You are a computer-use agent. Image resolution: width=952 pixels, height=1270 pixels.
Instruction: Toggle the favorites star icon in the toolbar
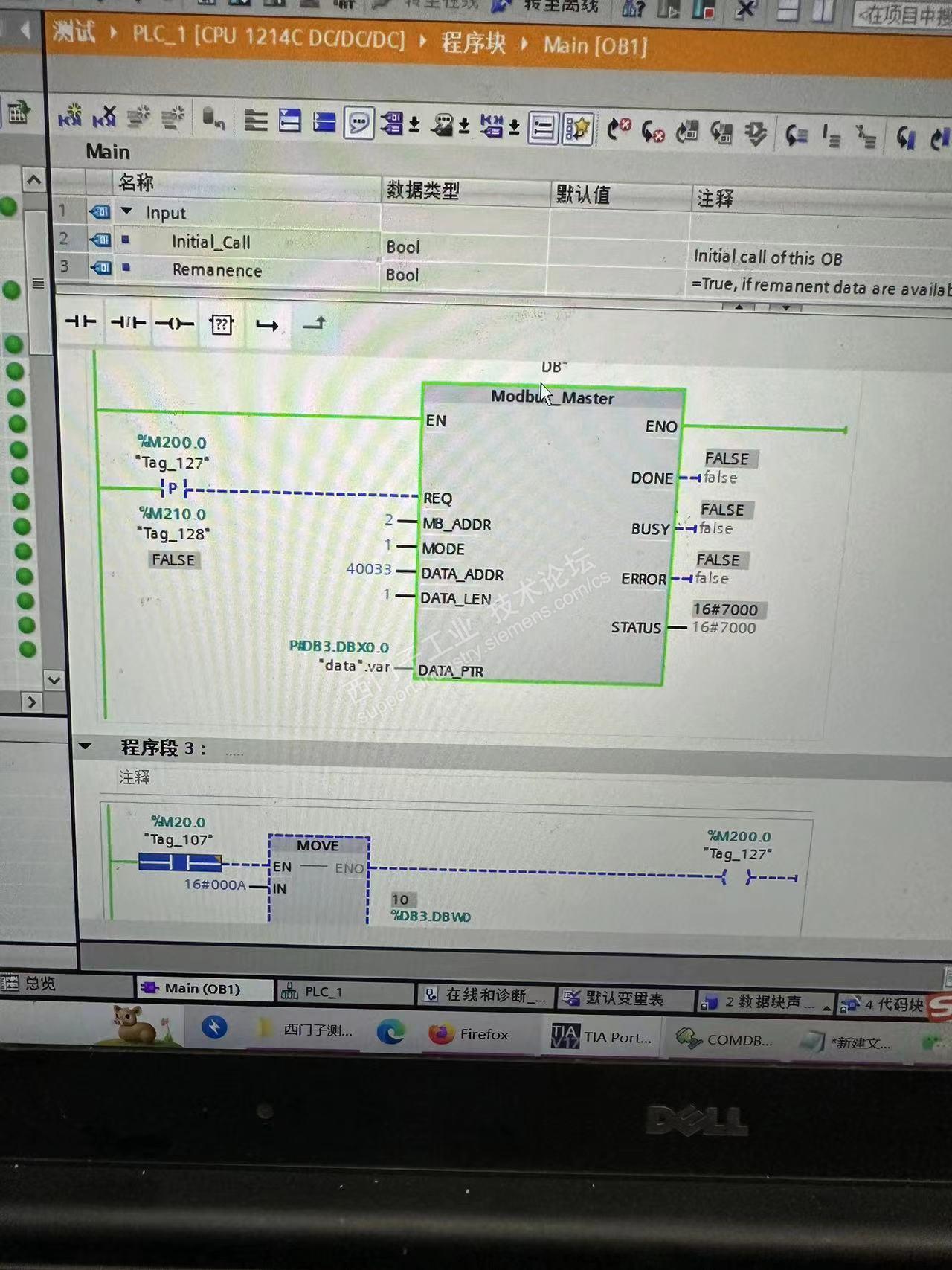(577, 129)
